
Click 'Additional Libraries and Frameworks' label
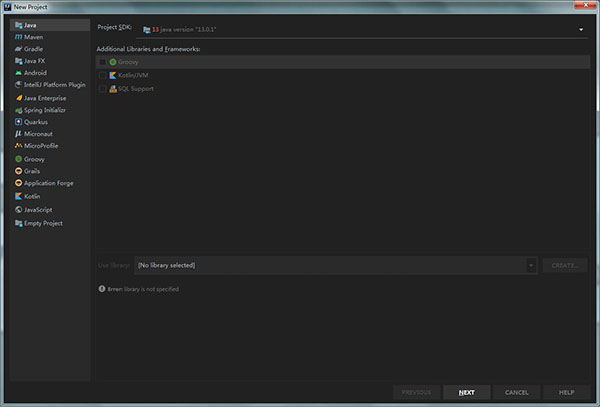148,49
